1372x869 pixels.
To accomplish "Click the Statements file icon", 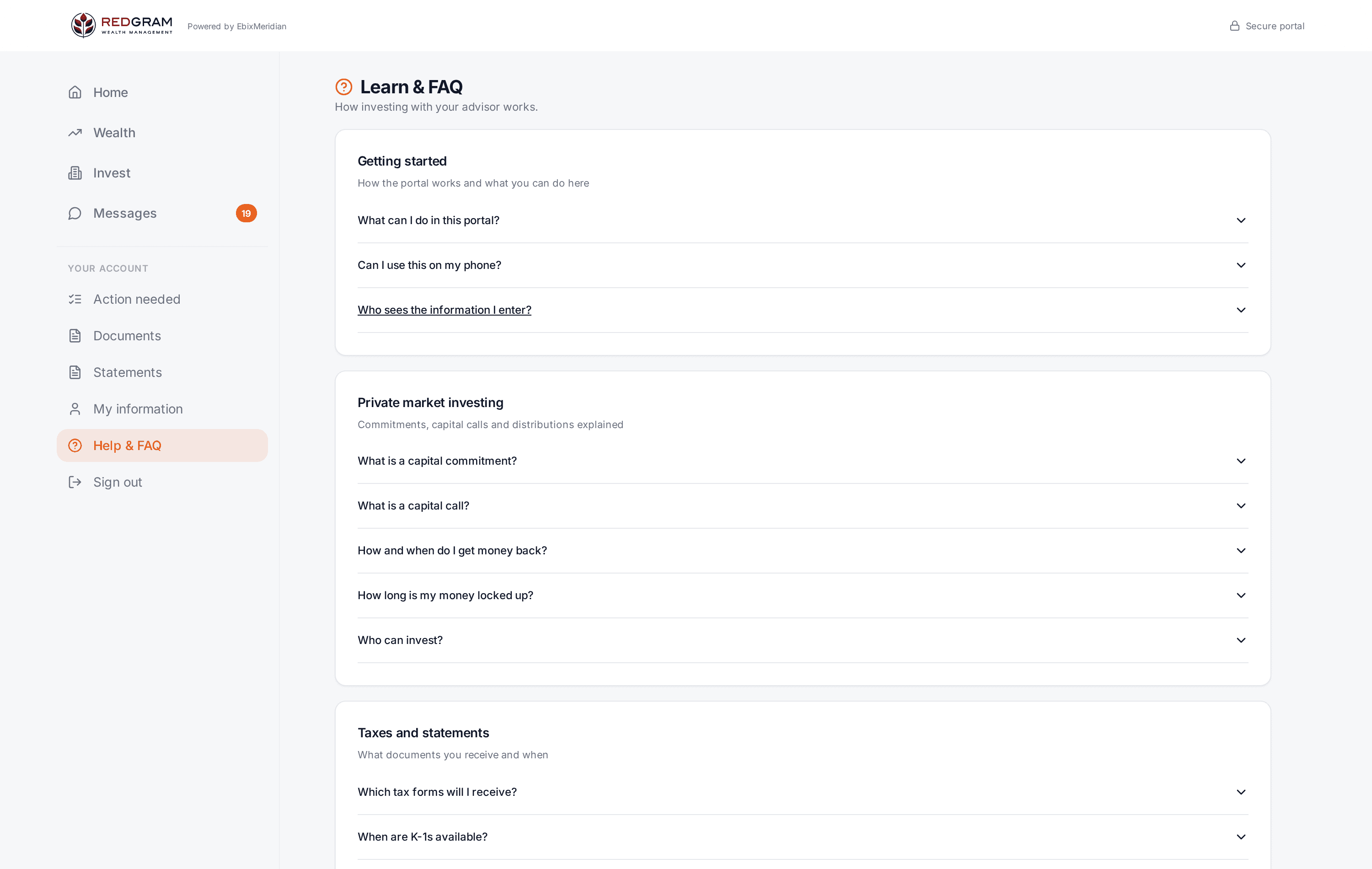I will click(75, 372).
